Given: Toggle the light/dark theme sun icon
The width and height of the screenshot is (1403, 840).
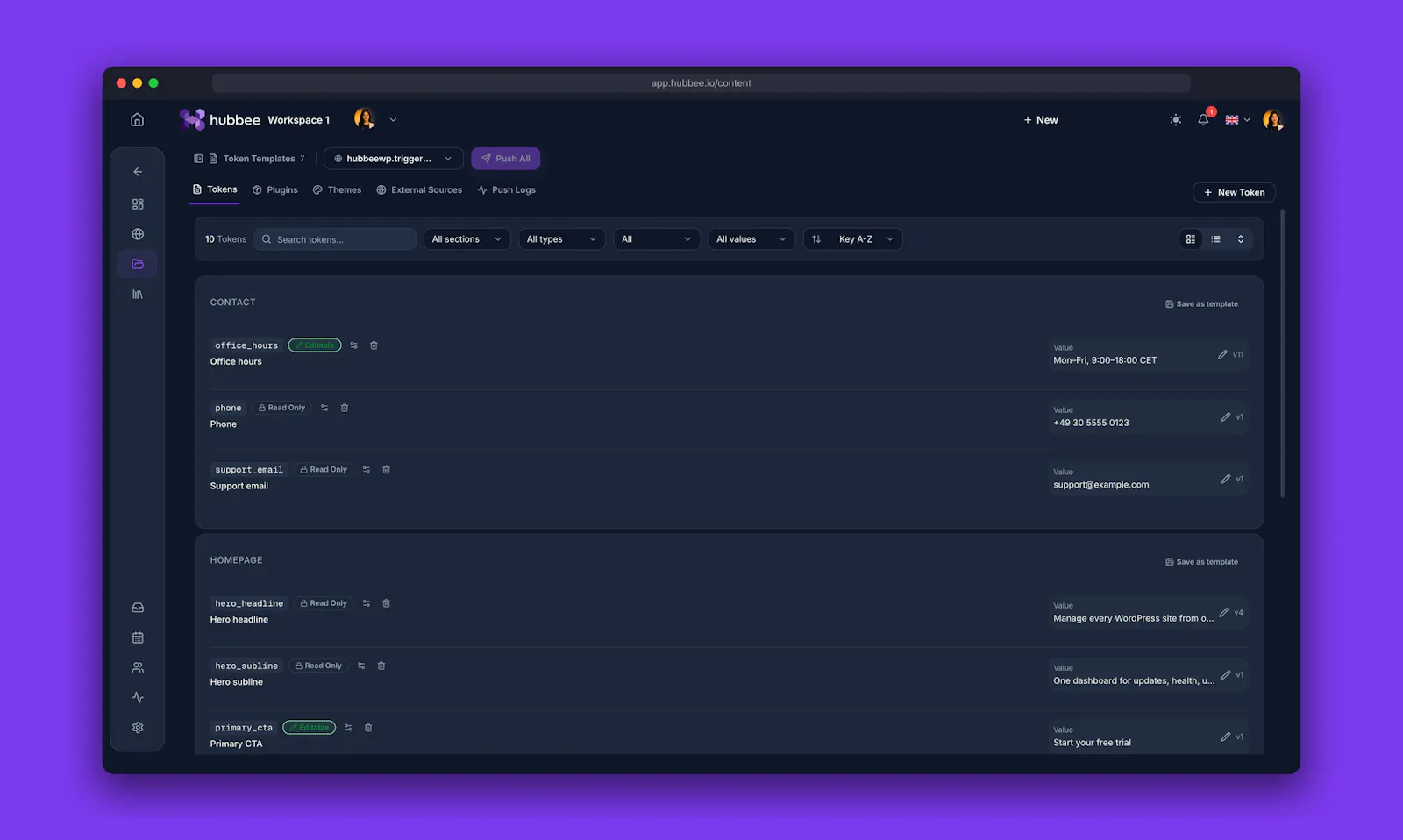Looking at the screenshot, I should 1176,120.
